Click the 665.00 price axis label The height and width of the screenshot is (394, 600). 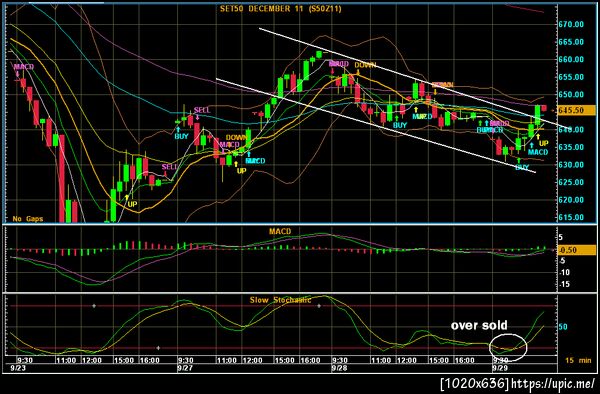pyautogui.click(x=571, y=42)
